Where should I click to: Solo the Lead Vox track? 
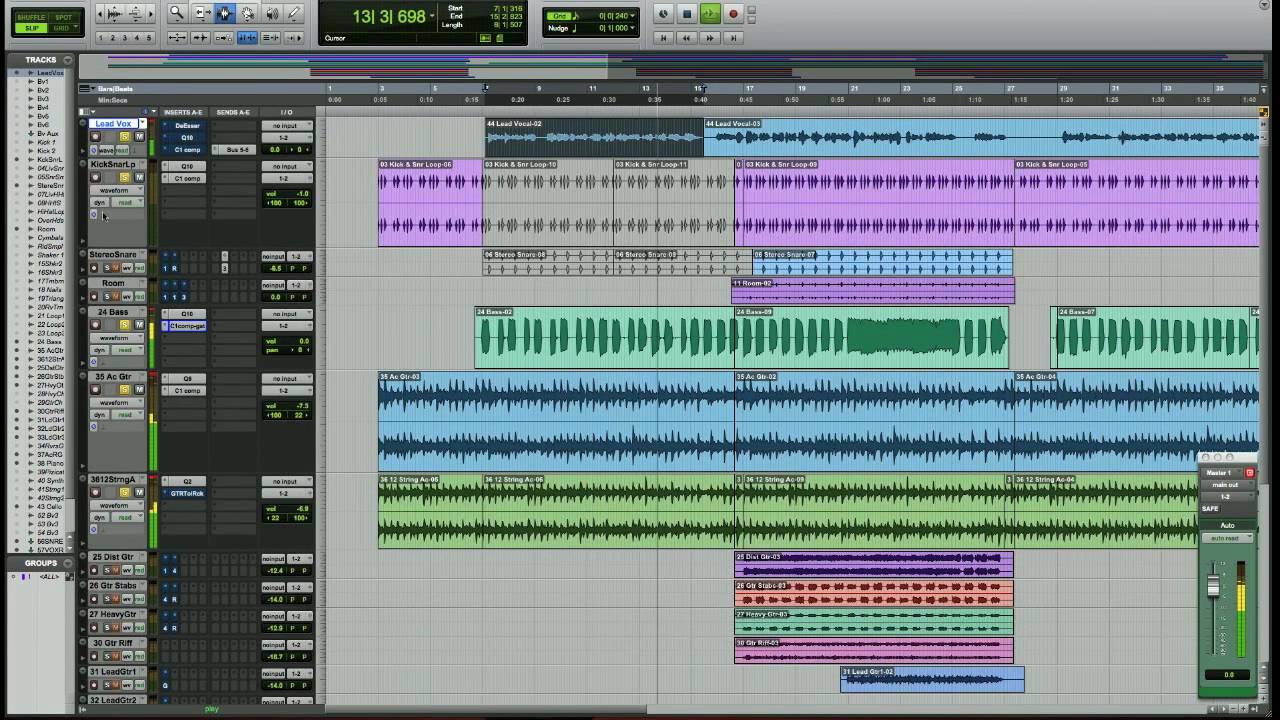(x=125, y=137)
